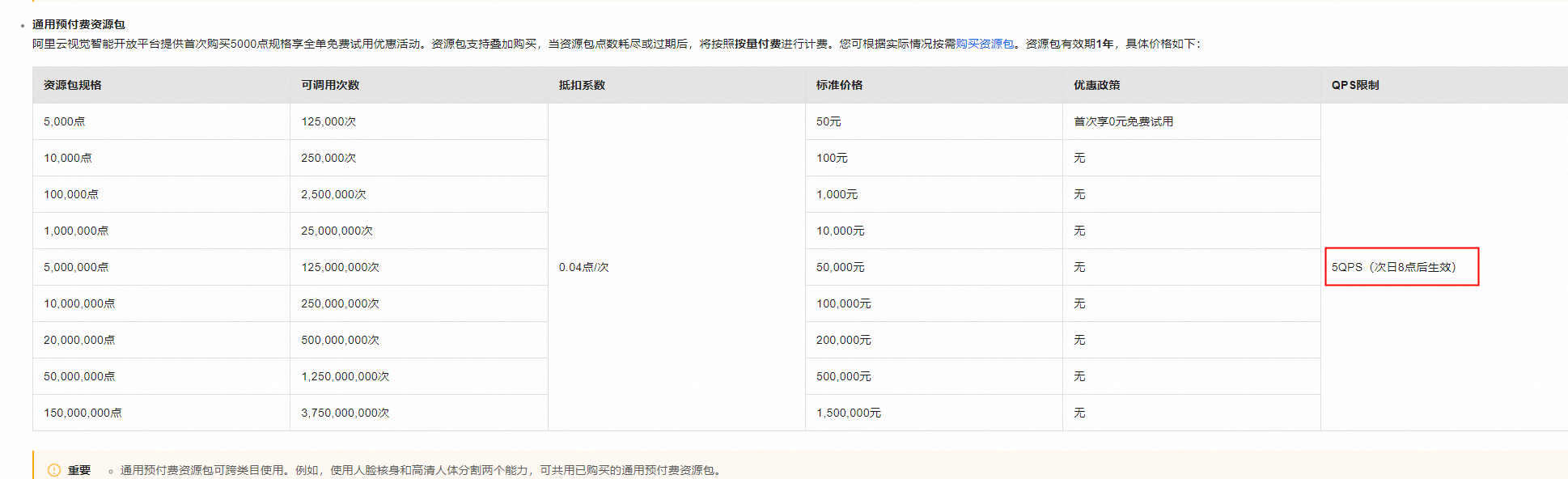
Task: Click the 1,250,000,000次 cell
Action: [x=419, y=376]
